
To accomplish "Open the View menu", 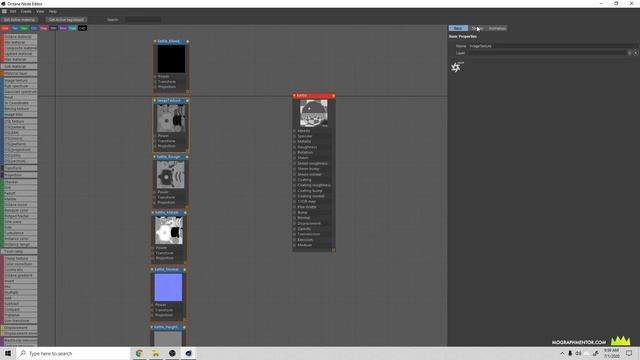I will 40,11.
